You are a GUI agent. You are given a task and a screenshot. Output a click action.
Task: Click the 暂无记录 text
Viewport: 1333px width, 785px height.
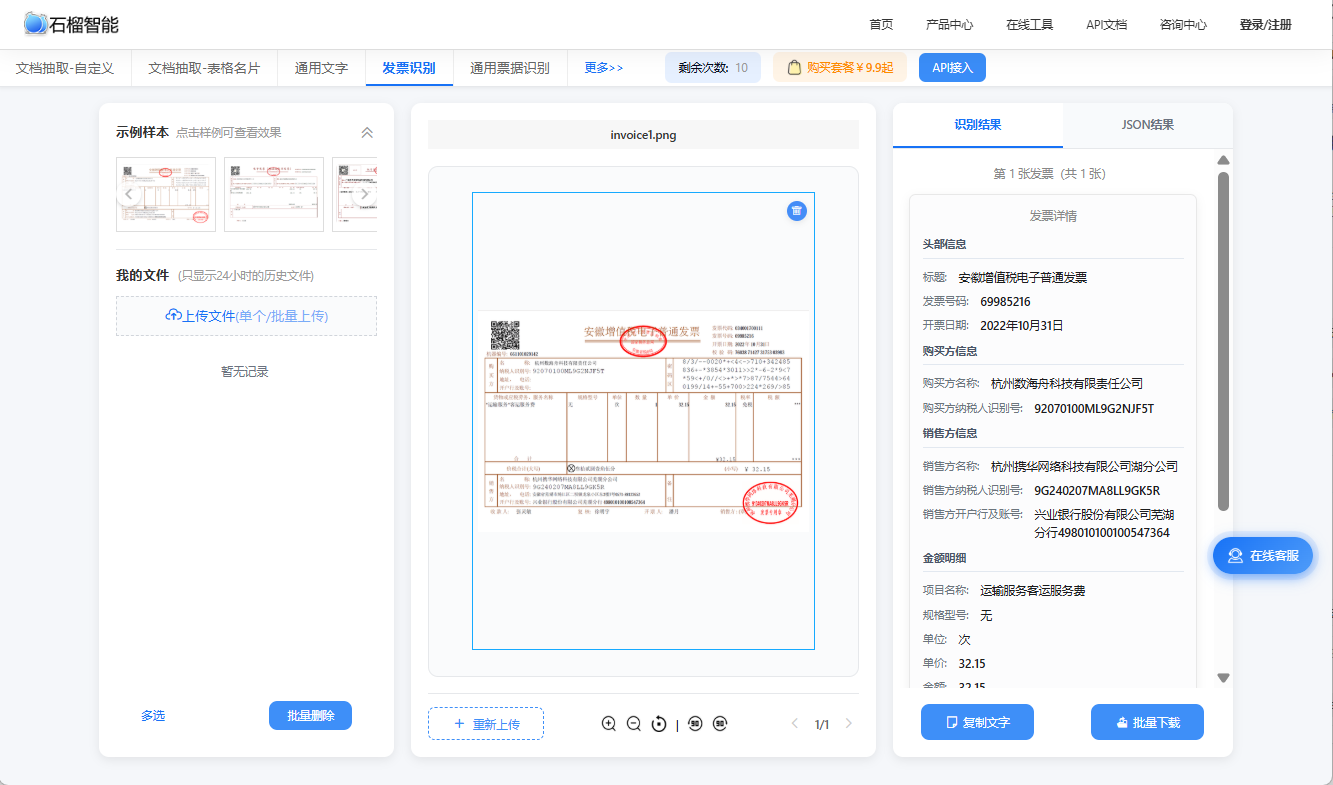245,372
